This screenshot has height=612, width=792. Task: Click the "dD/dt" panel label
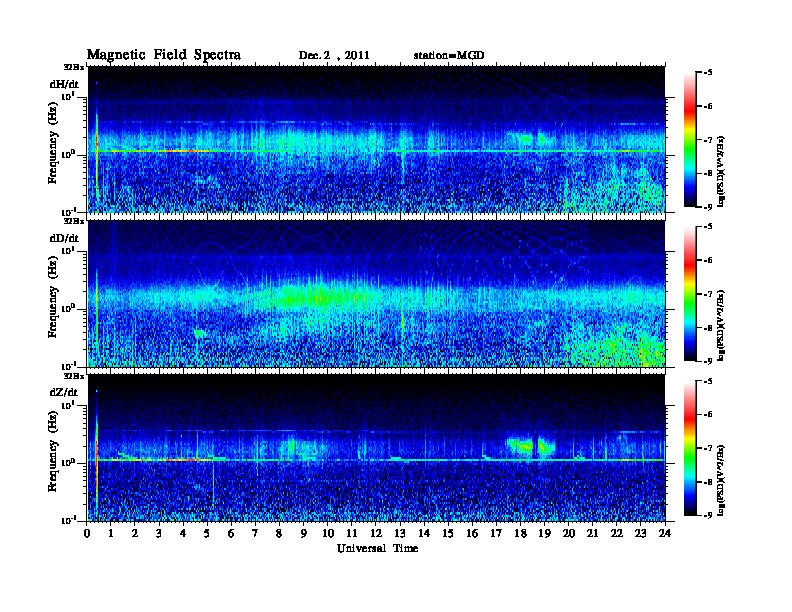(64, 238)
